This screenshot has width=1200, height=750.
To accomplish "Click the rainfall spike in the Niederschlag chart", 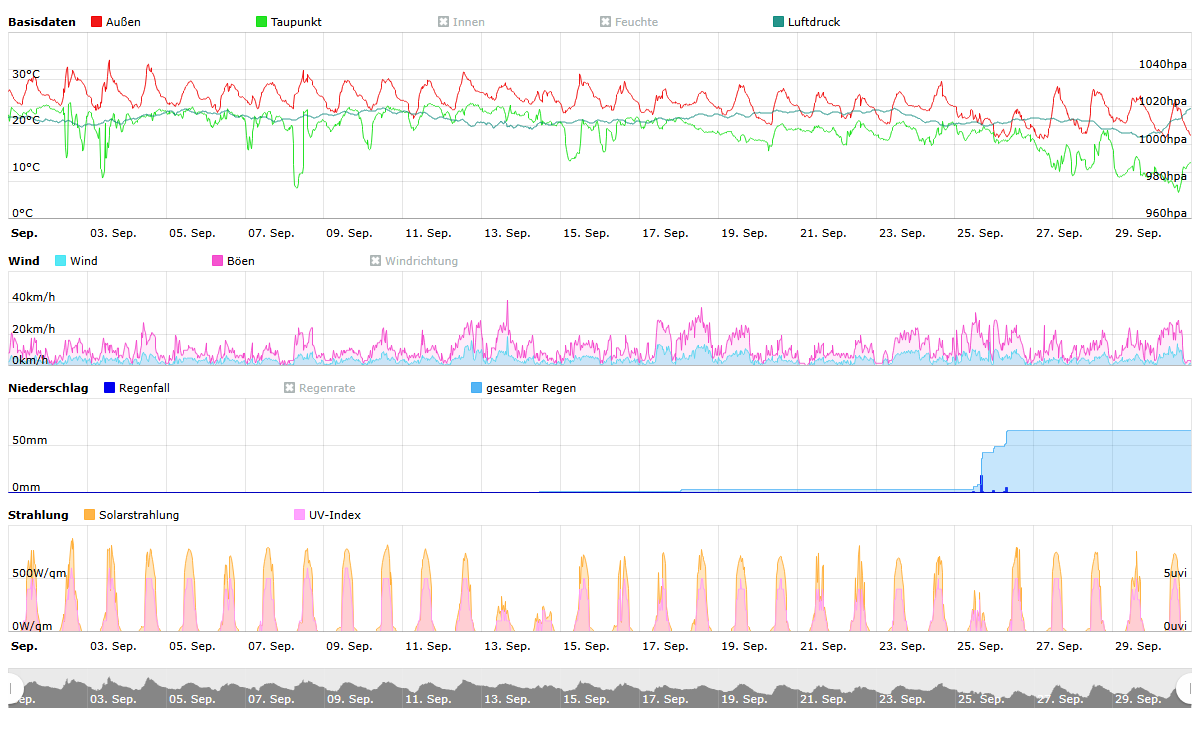I will [x=981, y=483].
